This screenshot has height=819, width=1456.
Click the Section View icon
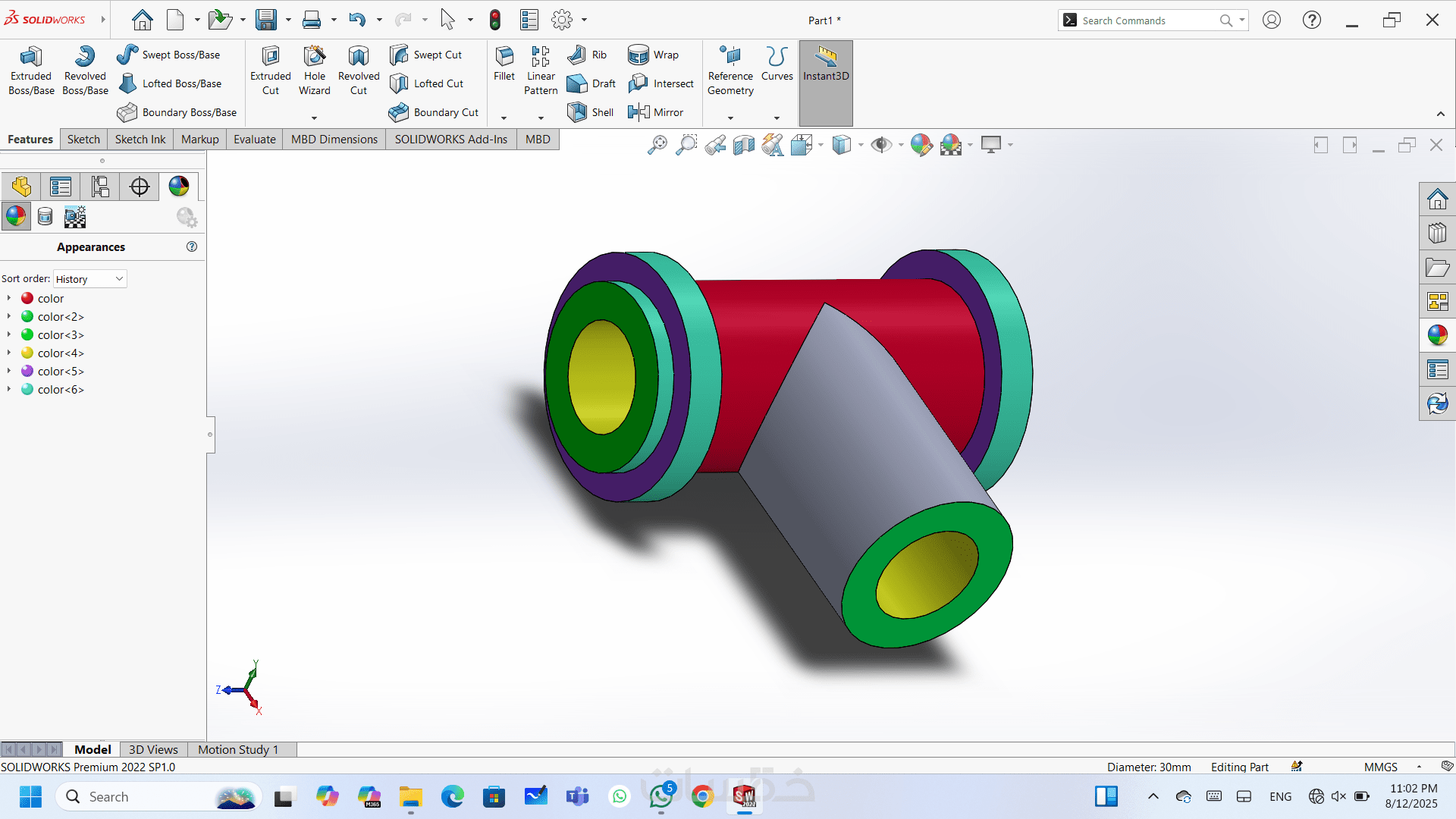[743, 145]
